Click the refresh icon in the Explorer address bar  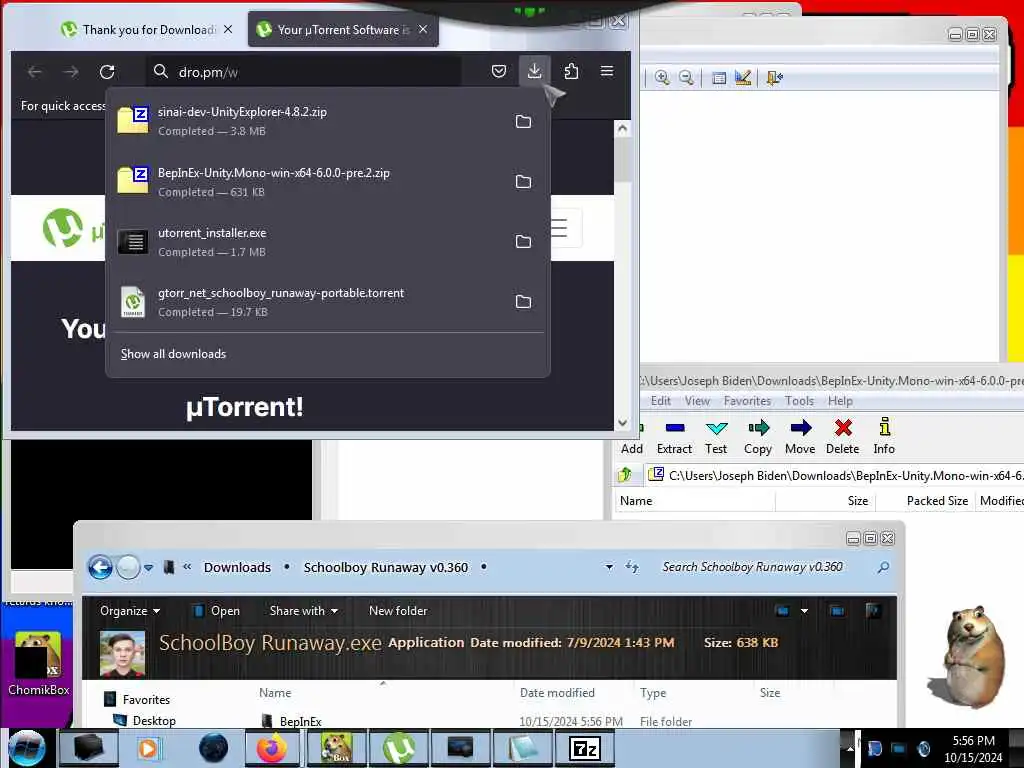tap(632, 567)
